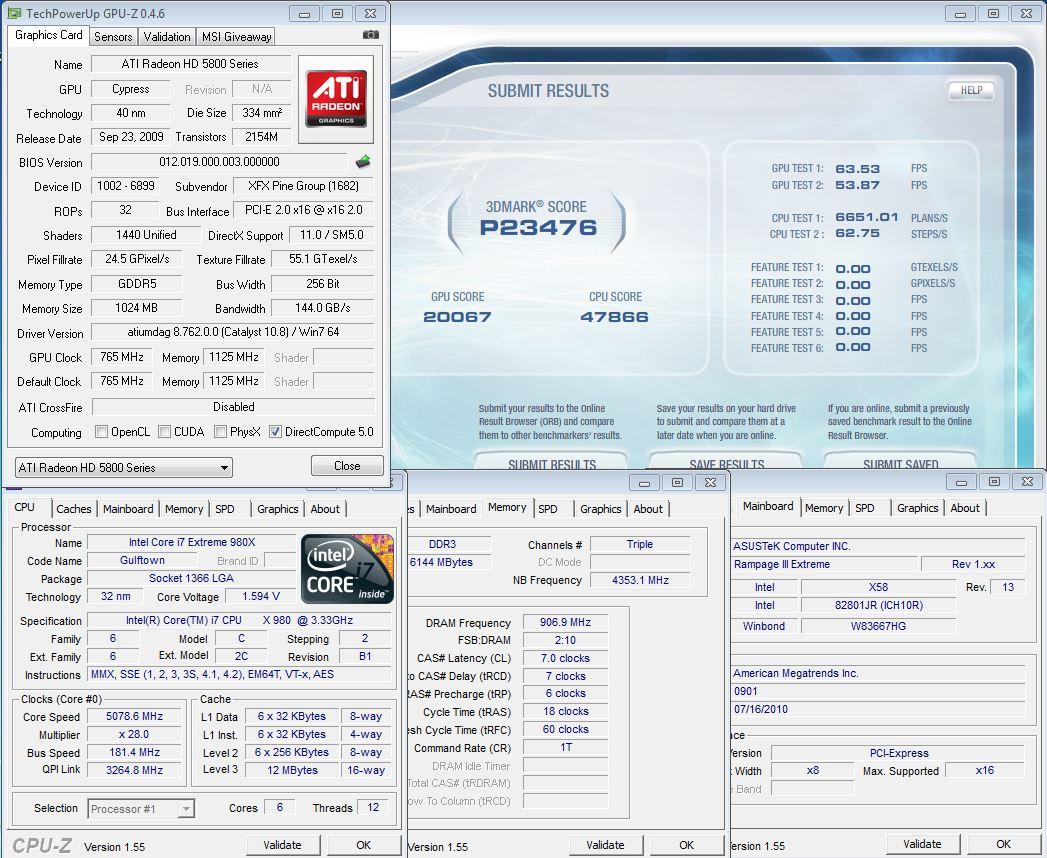Screen dimensions: 1047x858
Task: Click OK in right CPU-Z window
Action: pos(1004,844)
